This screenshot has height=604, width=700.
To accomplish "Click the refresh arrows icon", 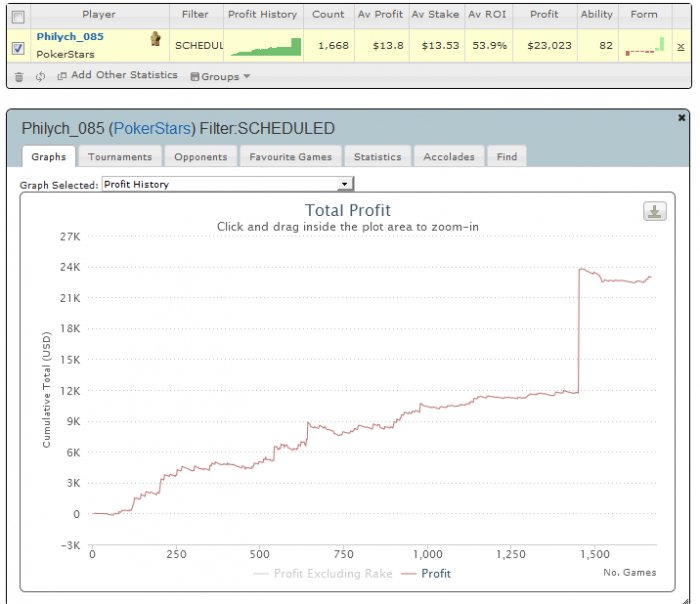I will pos(40,76).
